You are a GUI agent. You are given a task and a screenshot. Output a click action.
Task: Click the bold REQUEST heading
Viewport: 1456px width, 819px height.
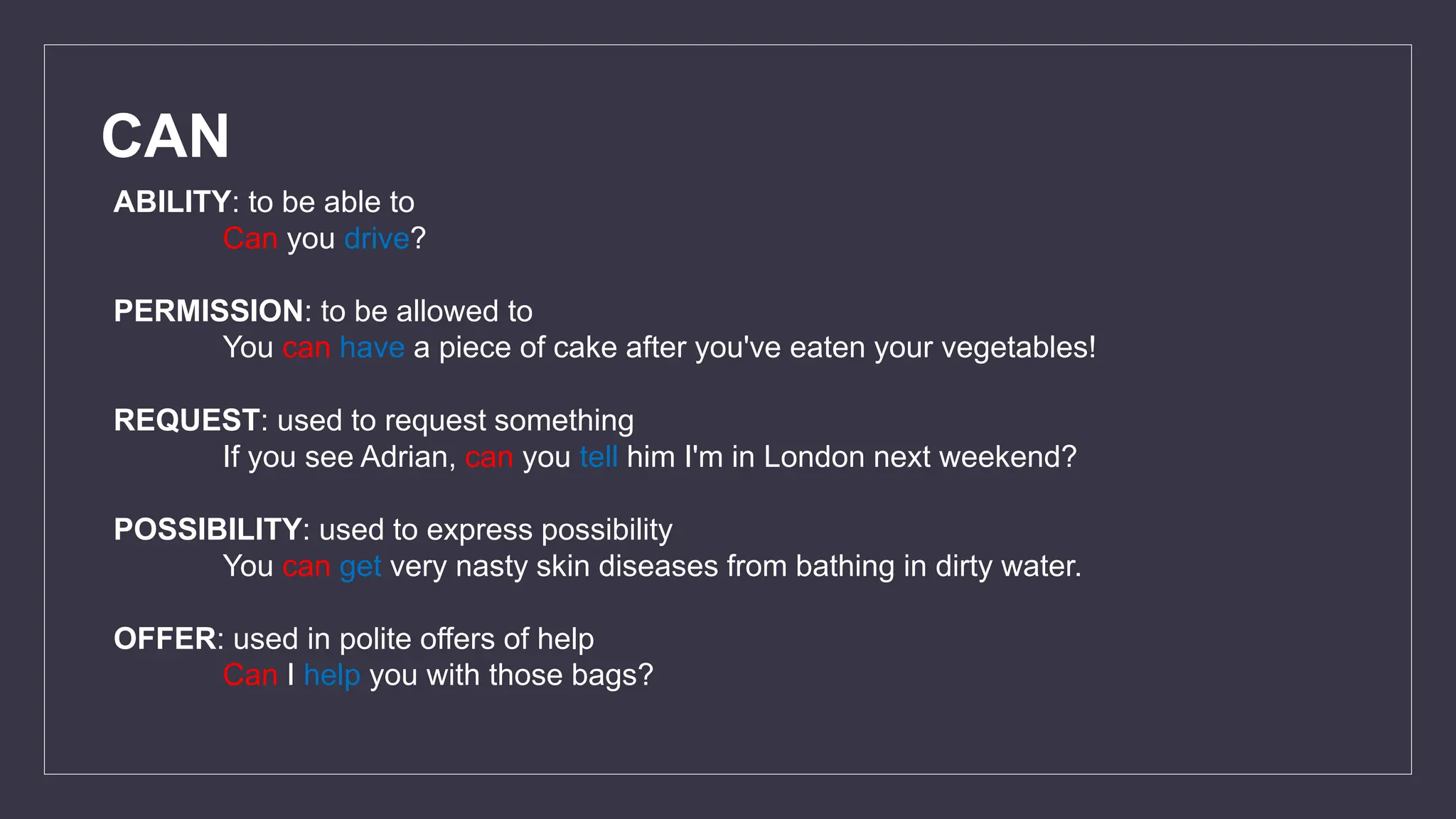tap(186, 420)
